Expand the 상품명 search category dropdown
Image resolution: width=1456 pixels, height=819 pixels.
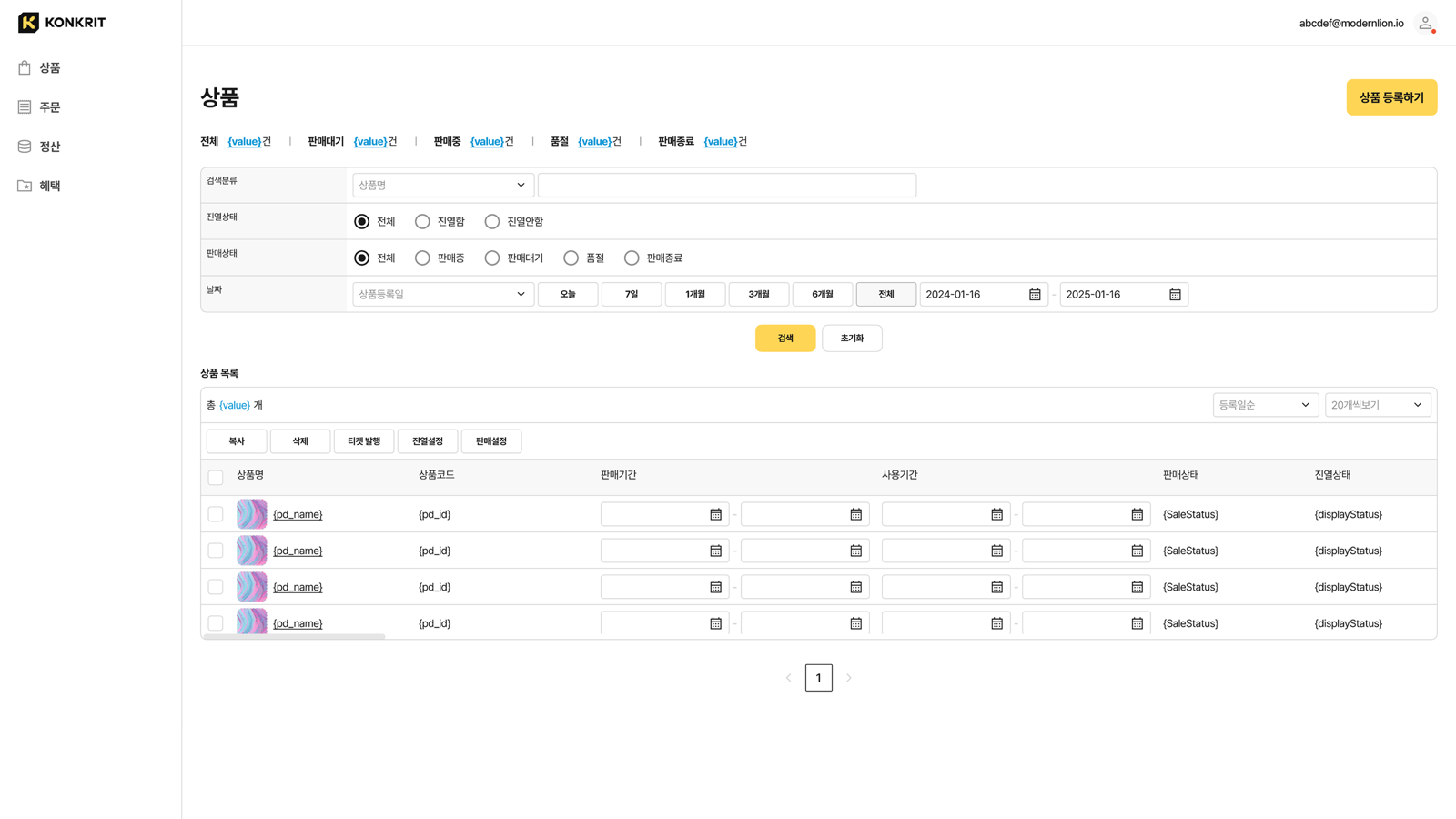(x=443, y=185)
